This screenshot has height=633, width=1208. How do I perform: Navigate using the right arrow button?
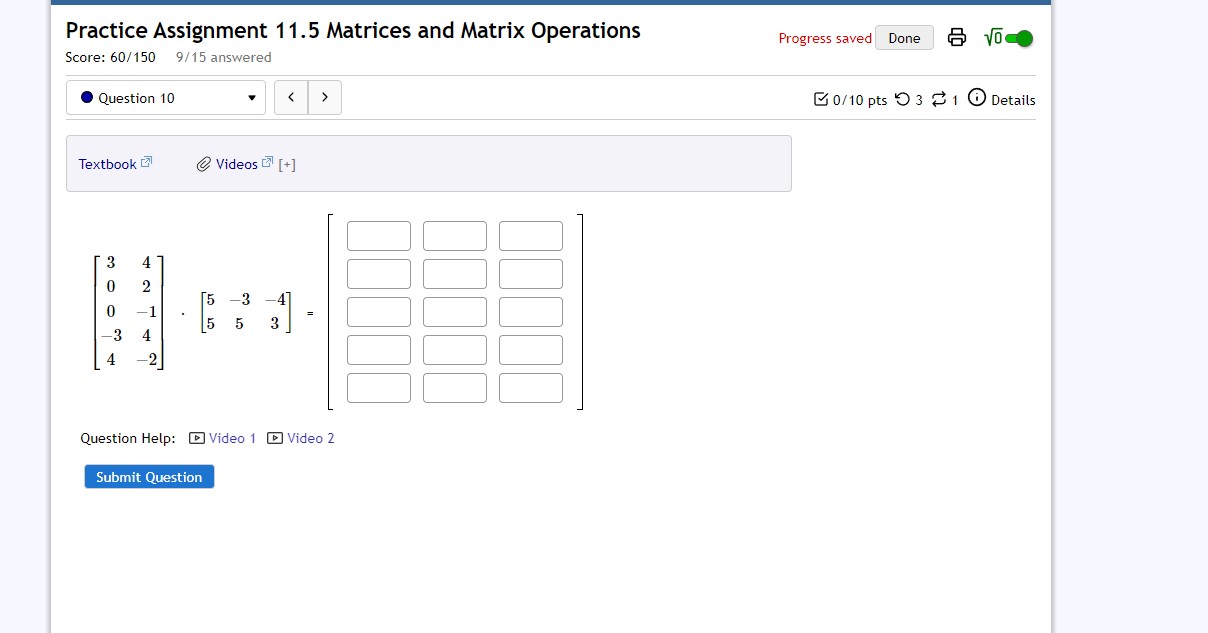[x=324, y=97]
